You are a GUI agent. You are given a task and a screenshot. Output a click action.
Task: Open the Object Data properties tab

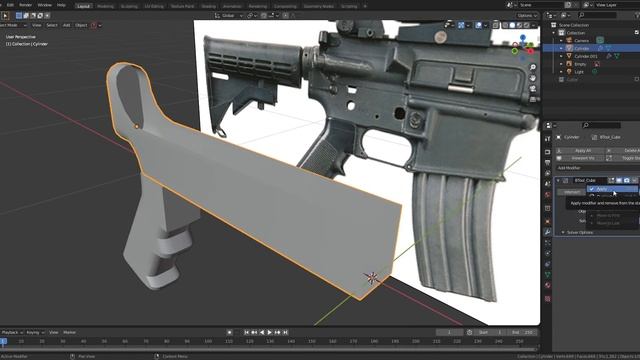pos(547,275)
